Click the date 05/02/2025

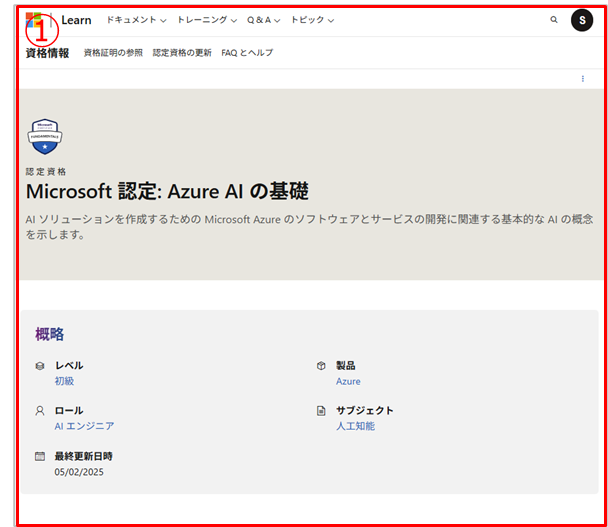point(79,472)
